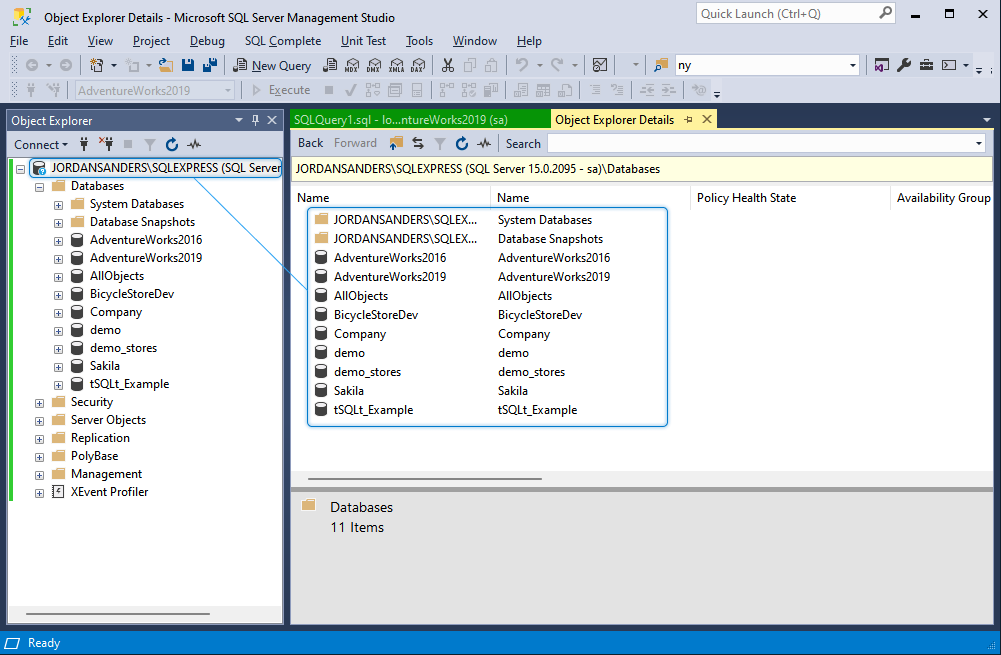Refresh the Object Explorer tree
The height and width of the screenshot is (655, 1001).
coord(172,144)
